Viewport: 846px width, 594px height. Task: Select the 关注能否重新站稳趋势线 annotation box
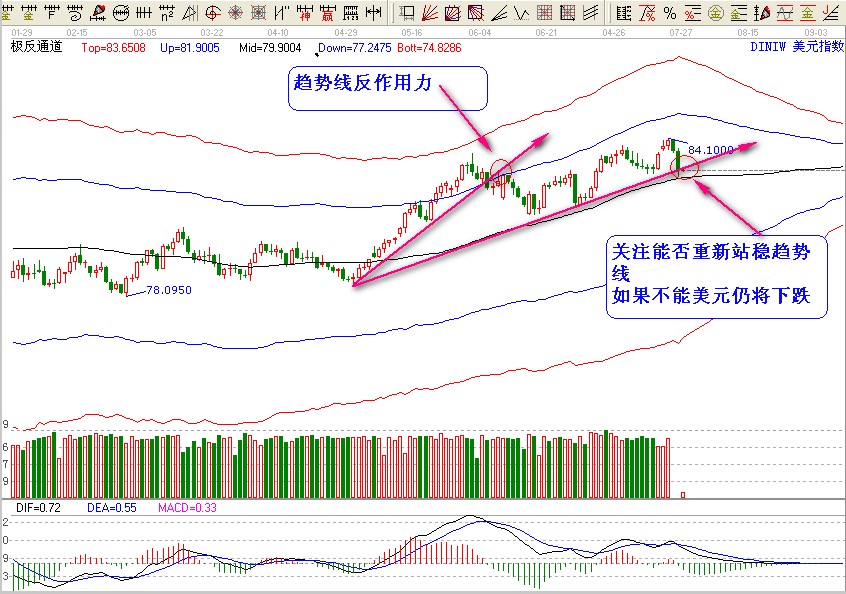pyautogui.click(x=717, y=277)
